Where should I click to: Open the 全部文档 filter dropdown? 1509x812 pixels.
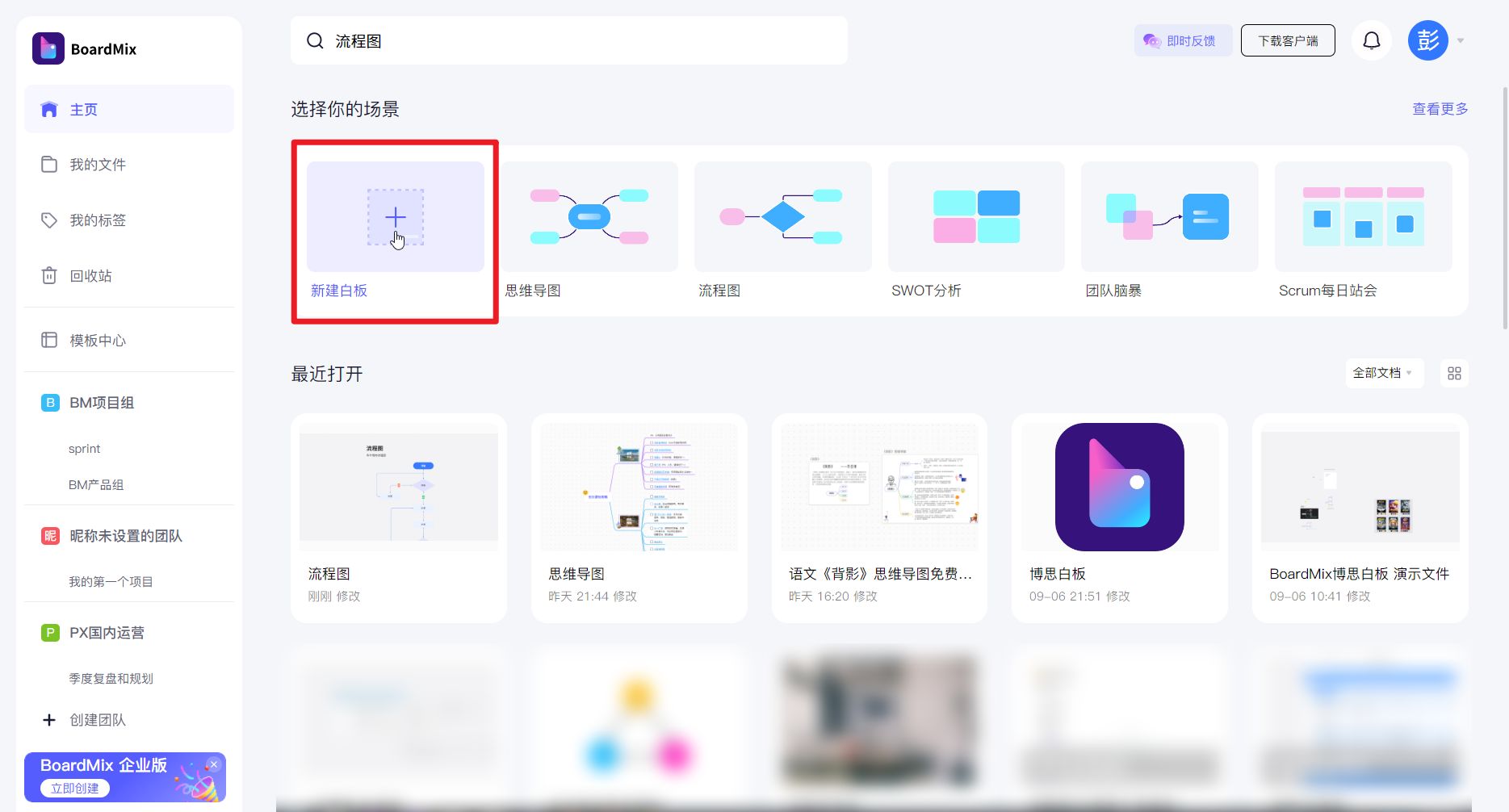coord(1383,373)
